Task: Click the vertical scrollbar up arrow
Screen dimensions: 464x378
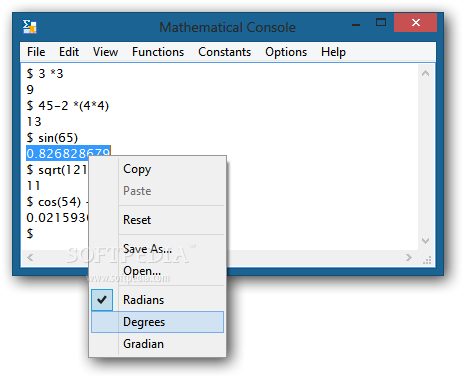Action: coord(425,73)
